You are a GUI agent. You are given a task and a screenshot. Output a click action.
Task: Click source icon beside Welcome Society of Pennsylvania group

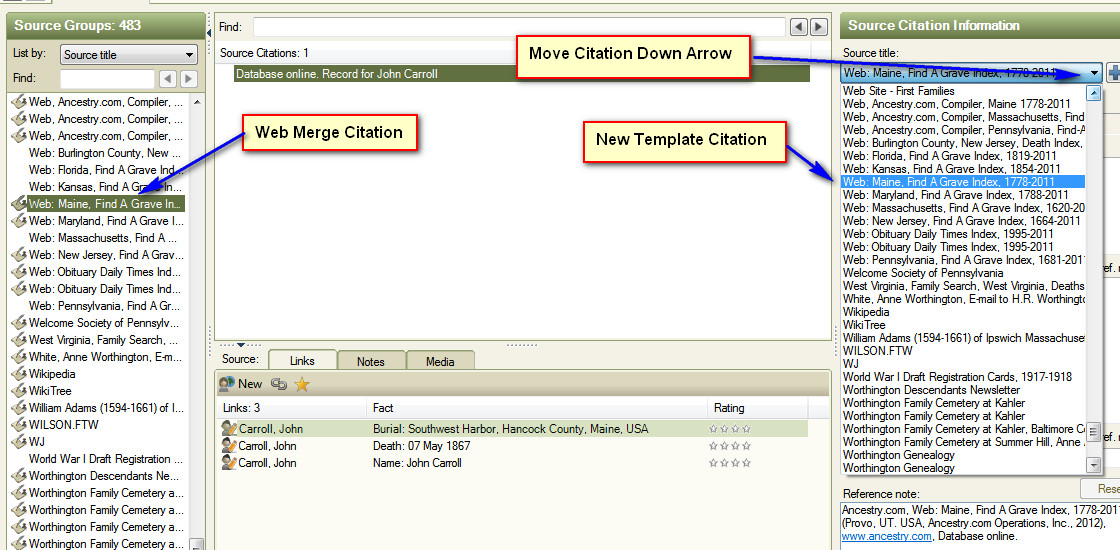coord(19,322)
